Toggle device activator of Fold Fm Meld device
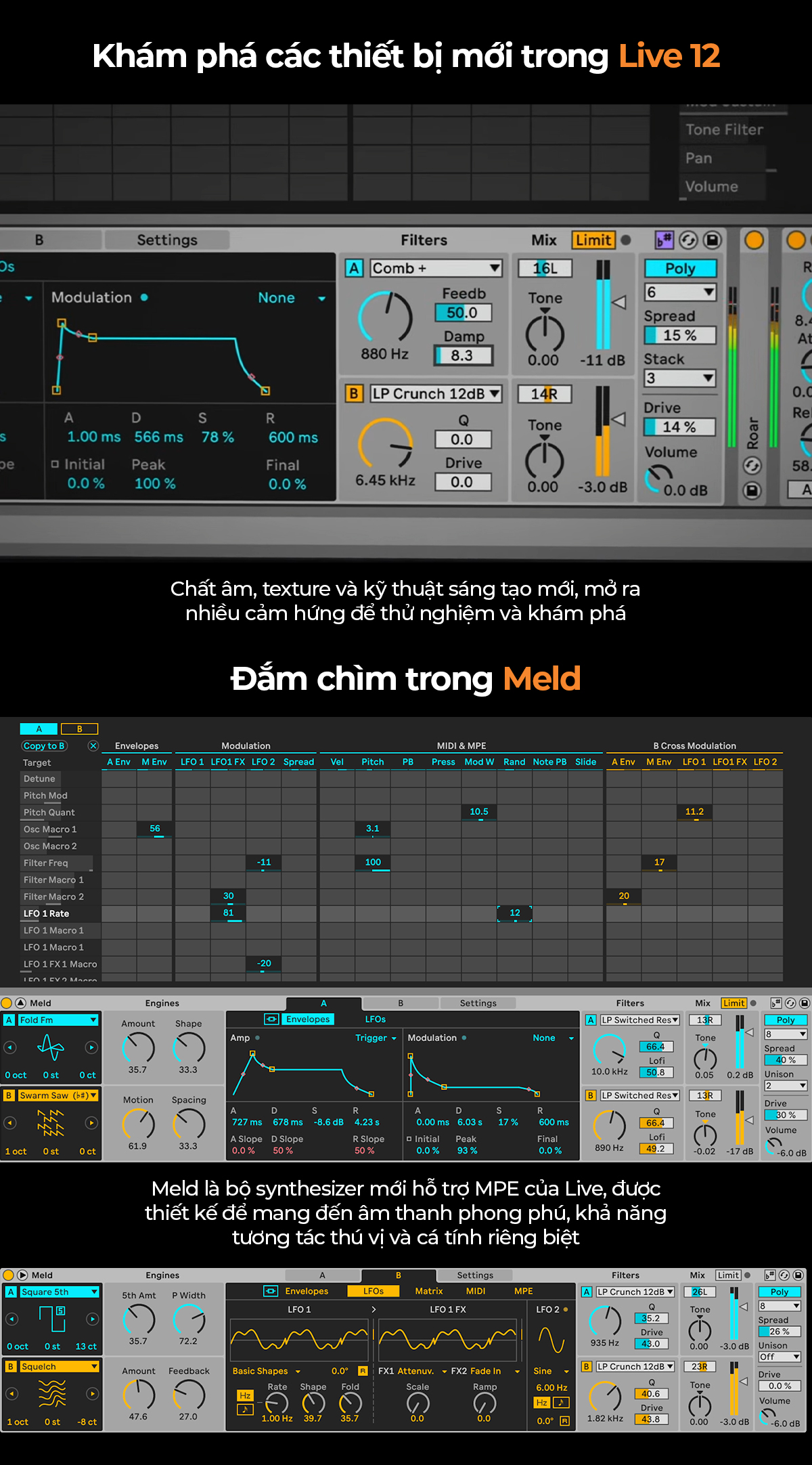 [7, 1003]
